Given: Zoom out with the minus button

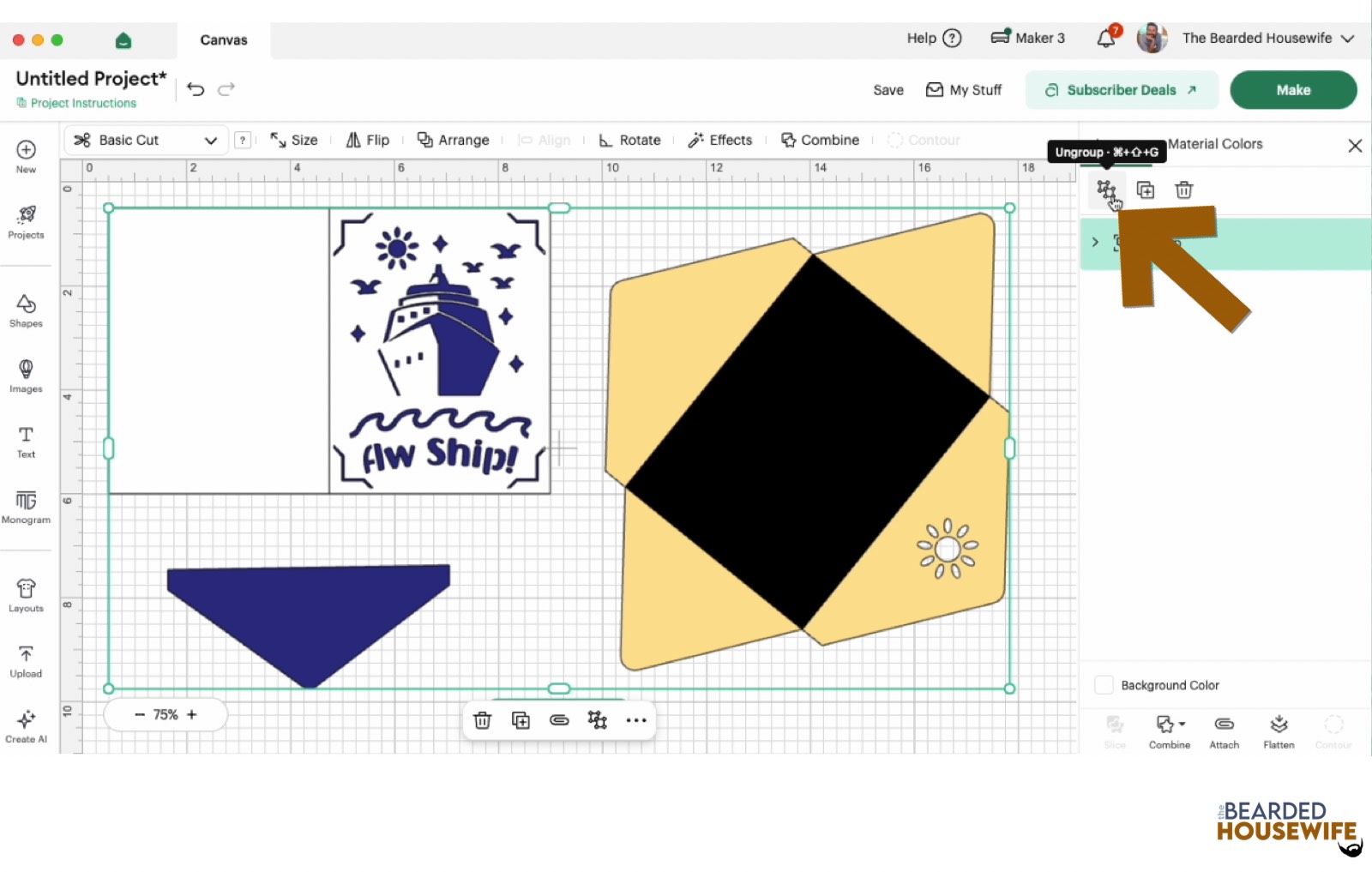Looking at the screenshot, I should click(140, 714).
